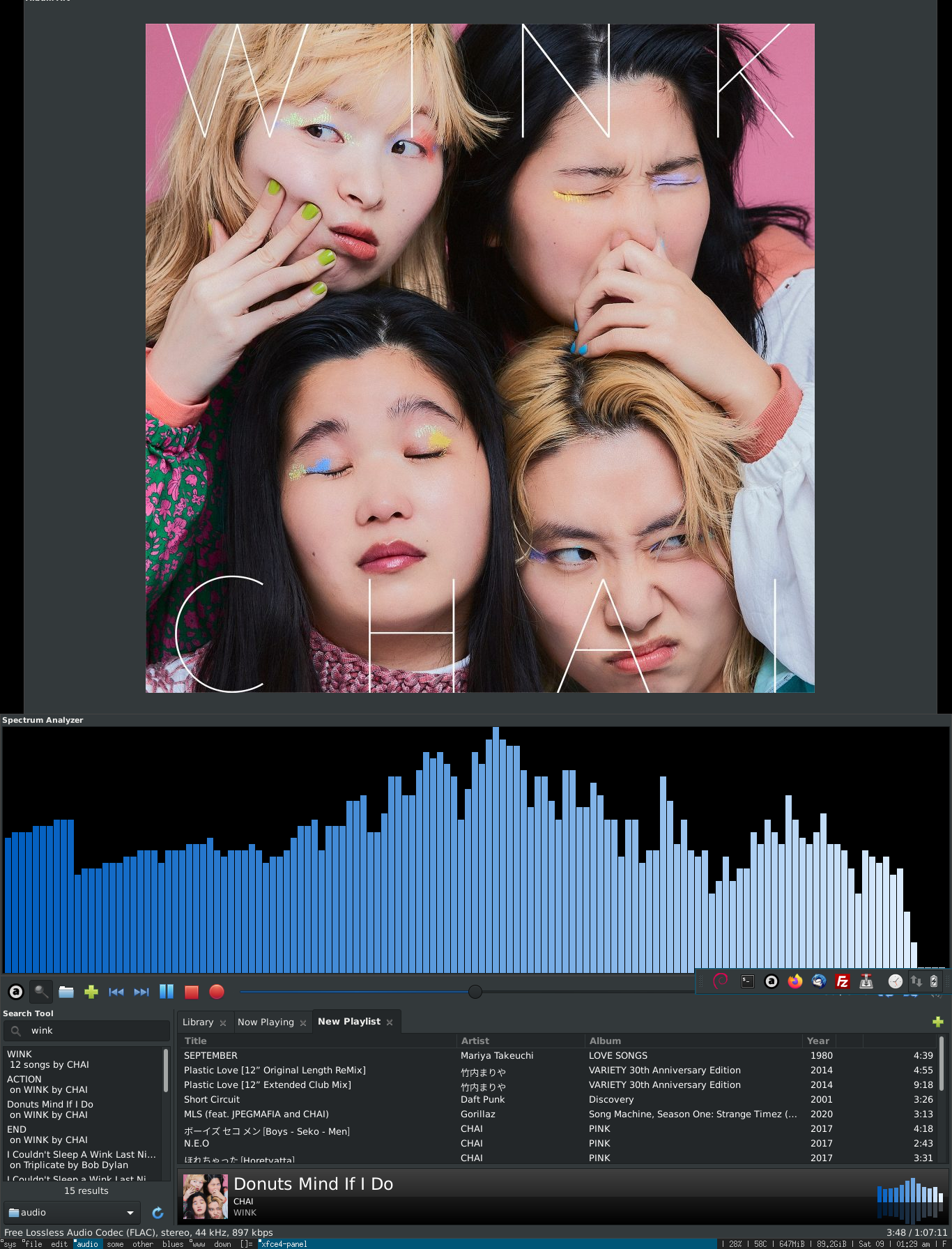Click the battery icon in the panel
The width and height of the screenshot is (952, 1249).
point(934,981)
